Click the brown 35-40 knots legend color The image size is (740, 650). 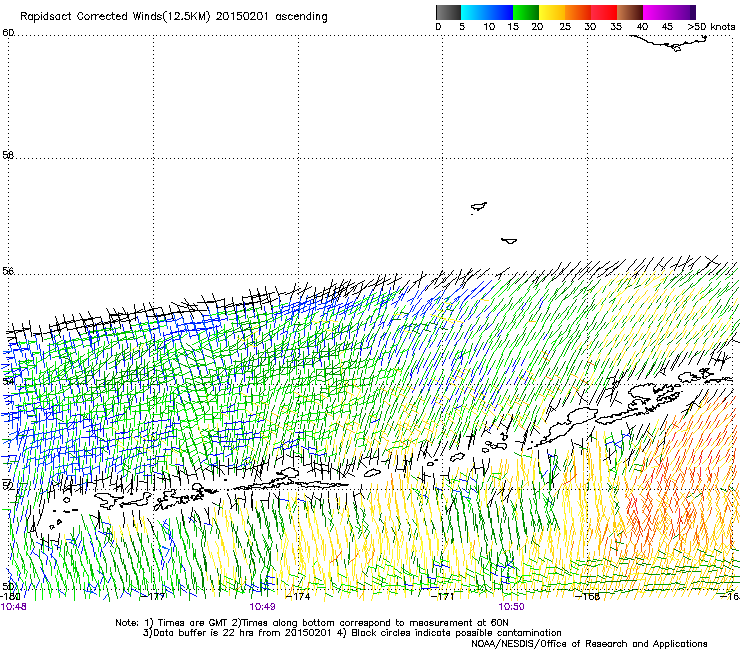coord(630,12)
